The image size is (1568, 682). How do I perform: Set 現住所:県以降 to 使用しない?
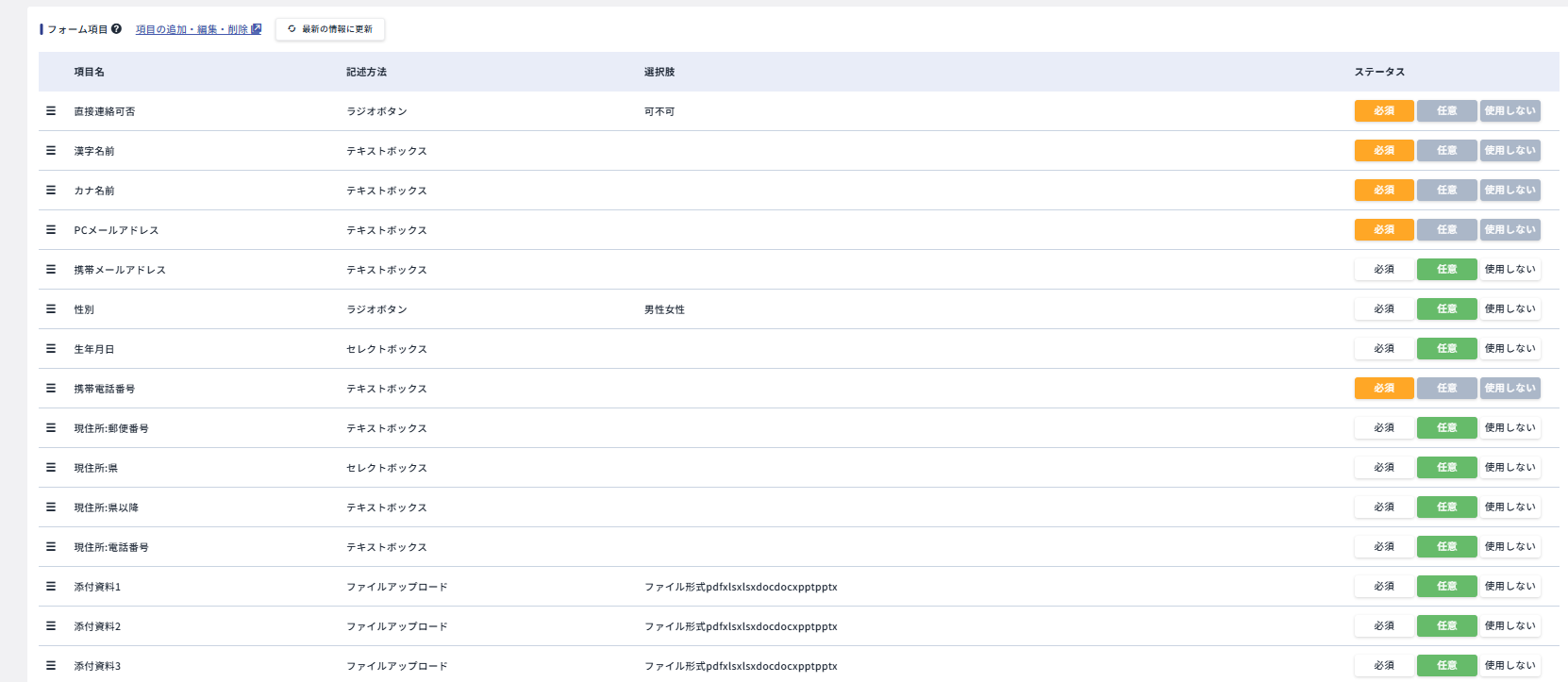coord(1510,507)
